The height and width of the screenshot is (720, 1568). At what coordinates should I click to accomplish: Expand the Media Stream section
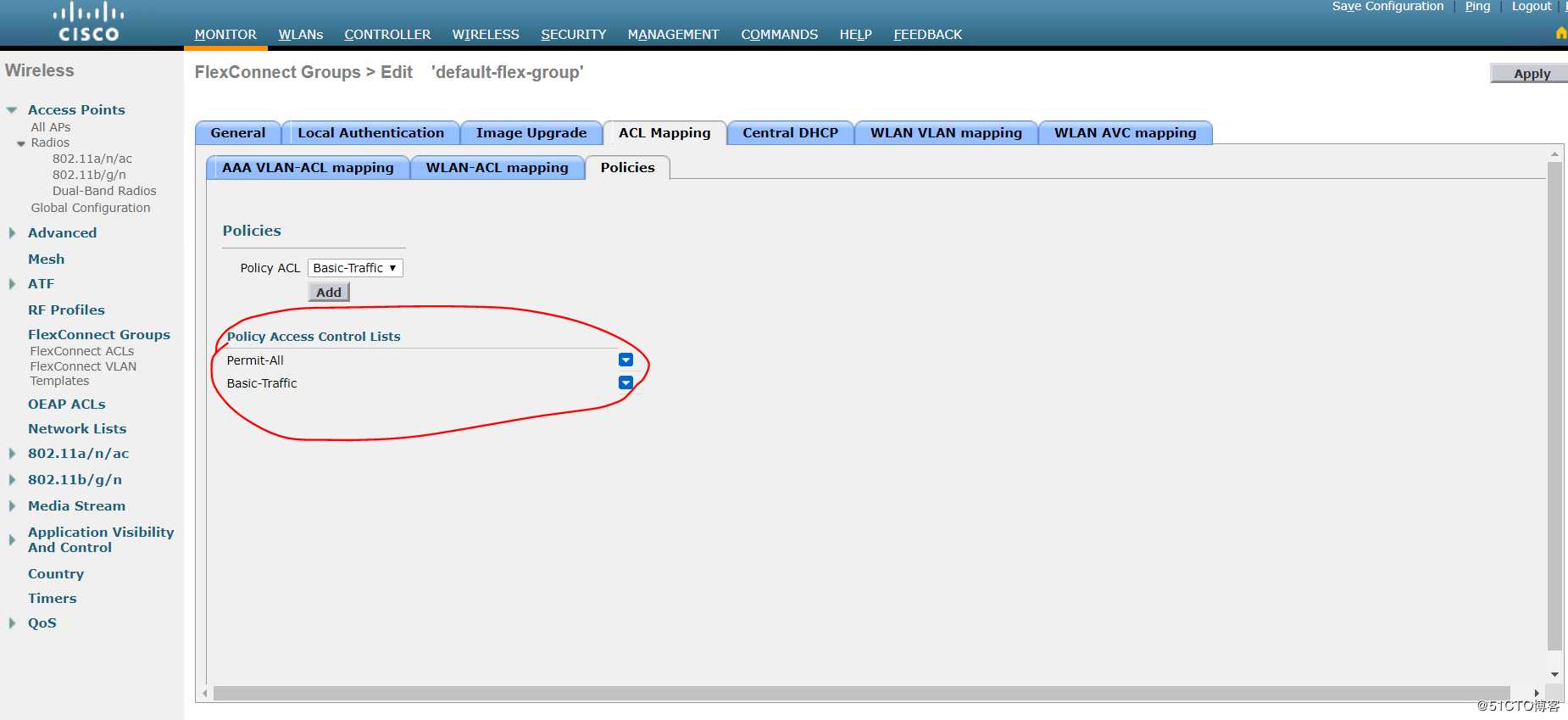[x=12, y=505]
